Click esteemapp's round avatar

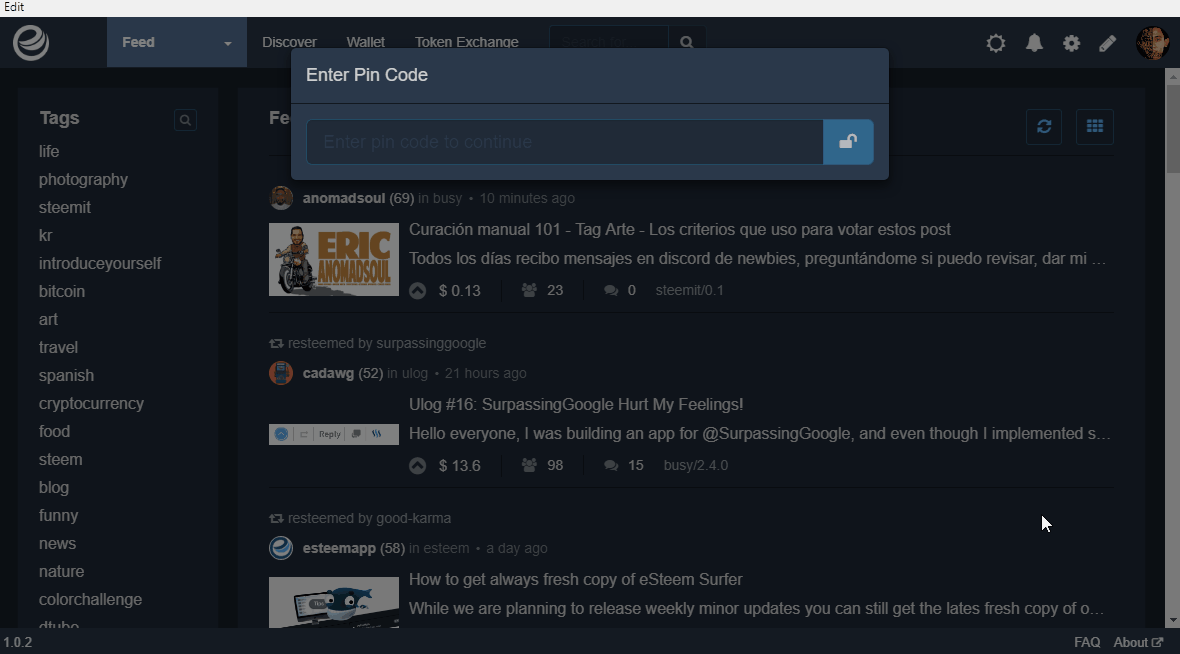coord(281,548)
